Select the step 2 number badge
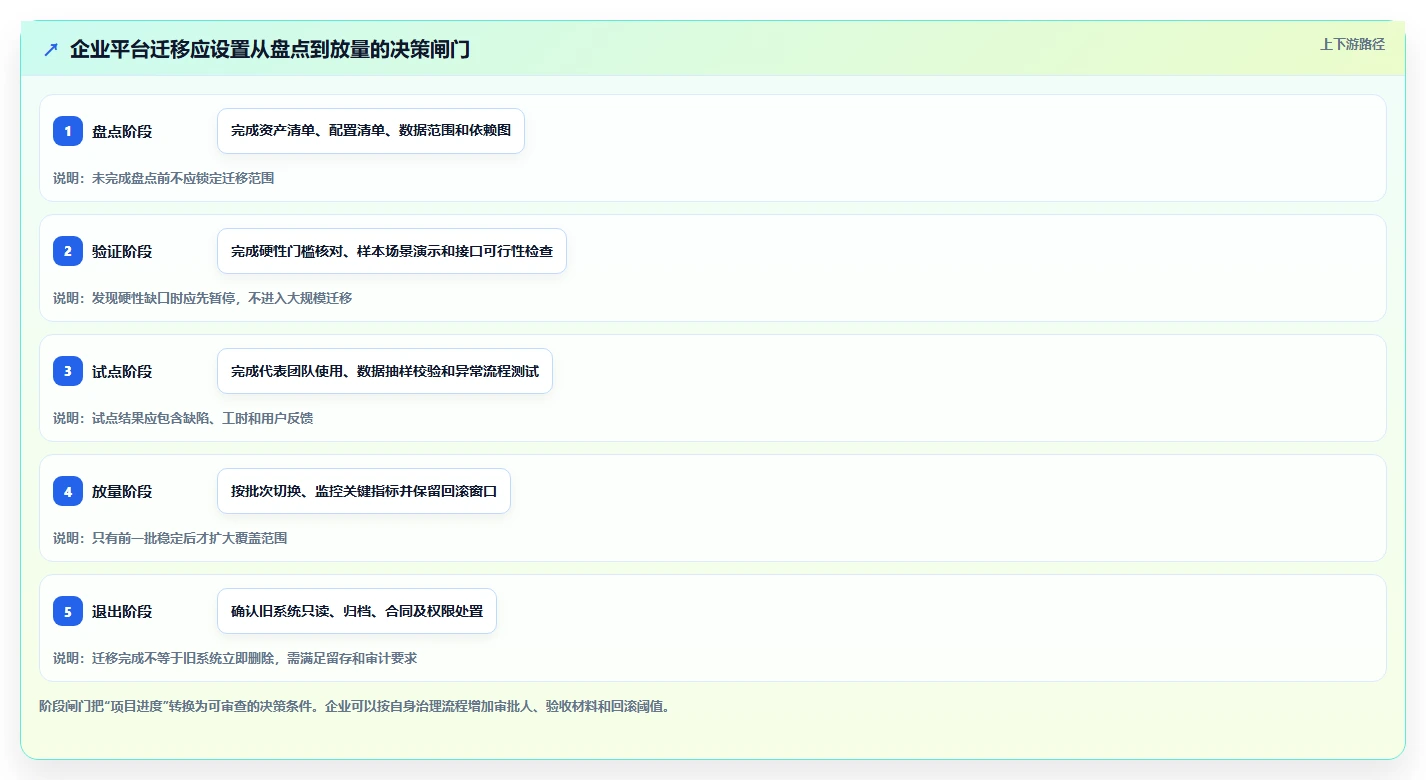This screenshot has height=780, width=1426. 68,251
